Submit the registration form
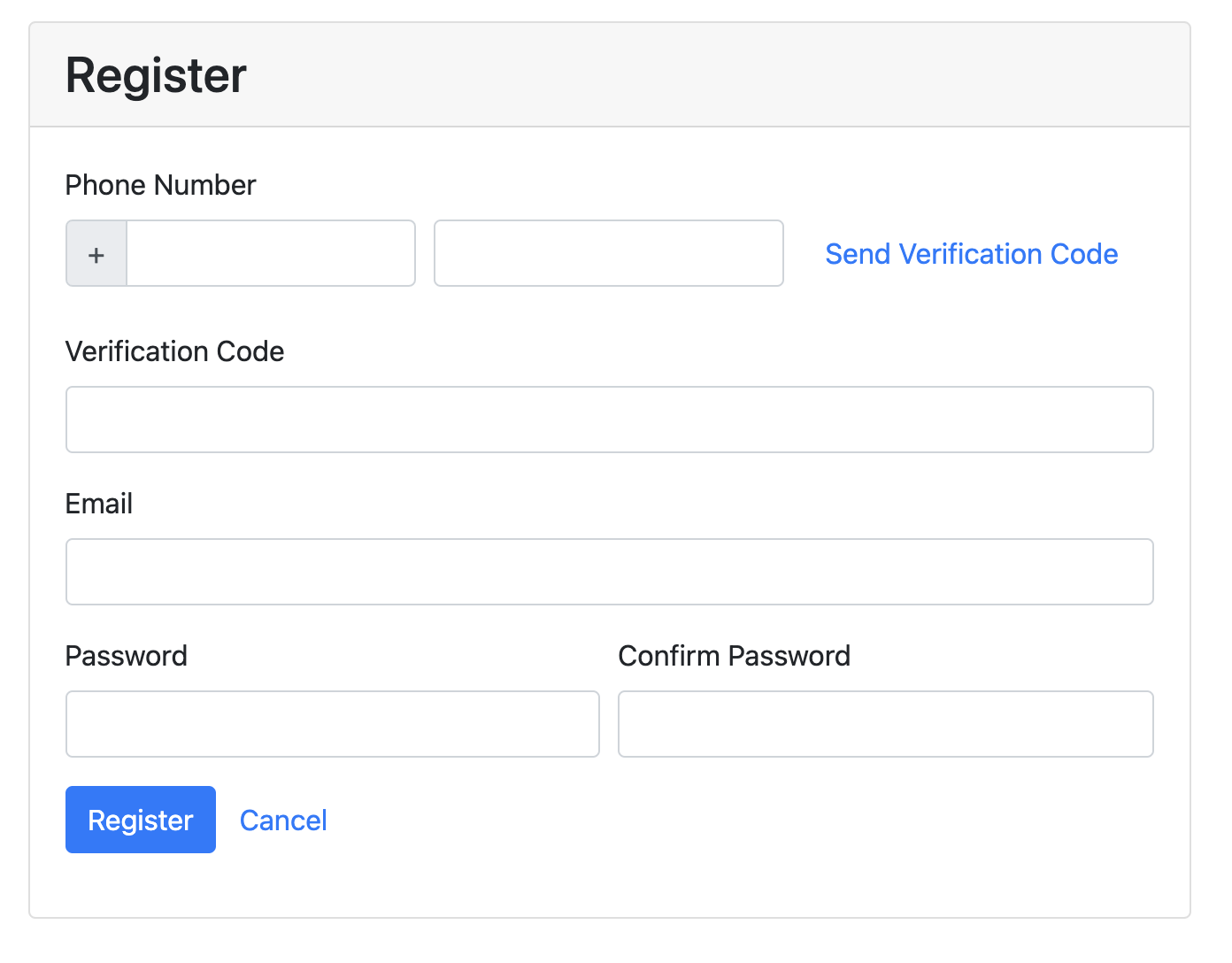 click(140, 820)
